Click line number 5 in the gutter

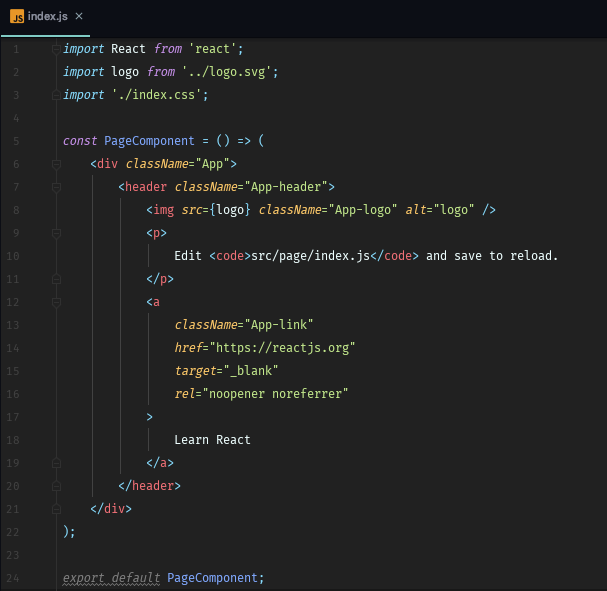(x=16, y=141)
